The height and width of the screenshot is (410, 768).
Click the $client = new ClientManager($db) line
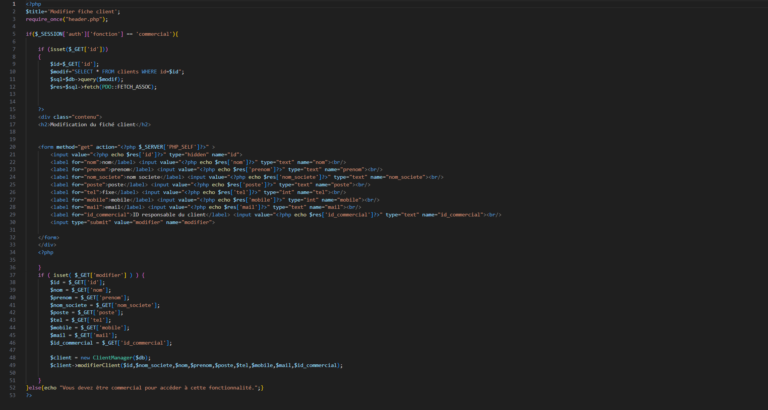pyautogui.click(x=100, y=358)
